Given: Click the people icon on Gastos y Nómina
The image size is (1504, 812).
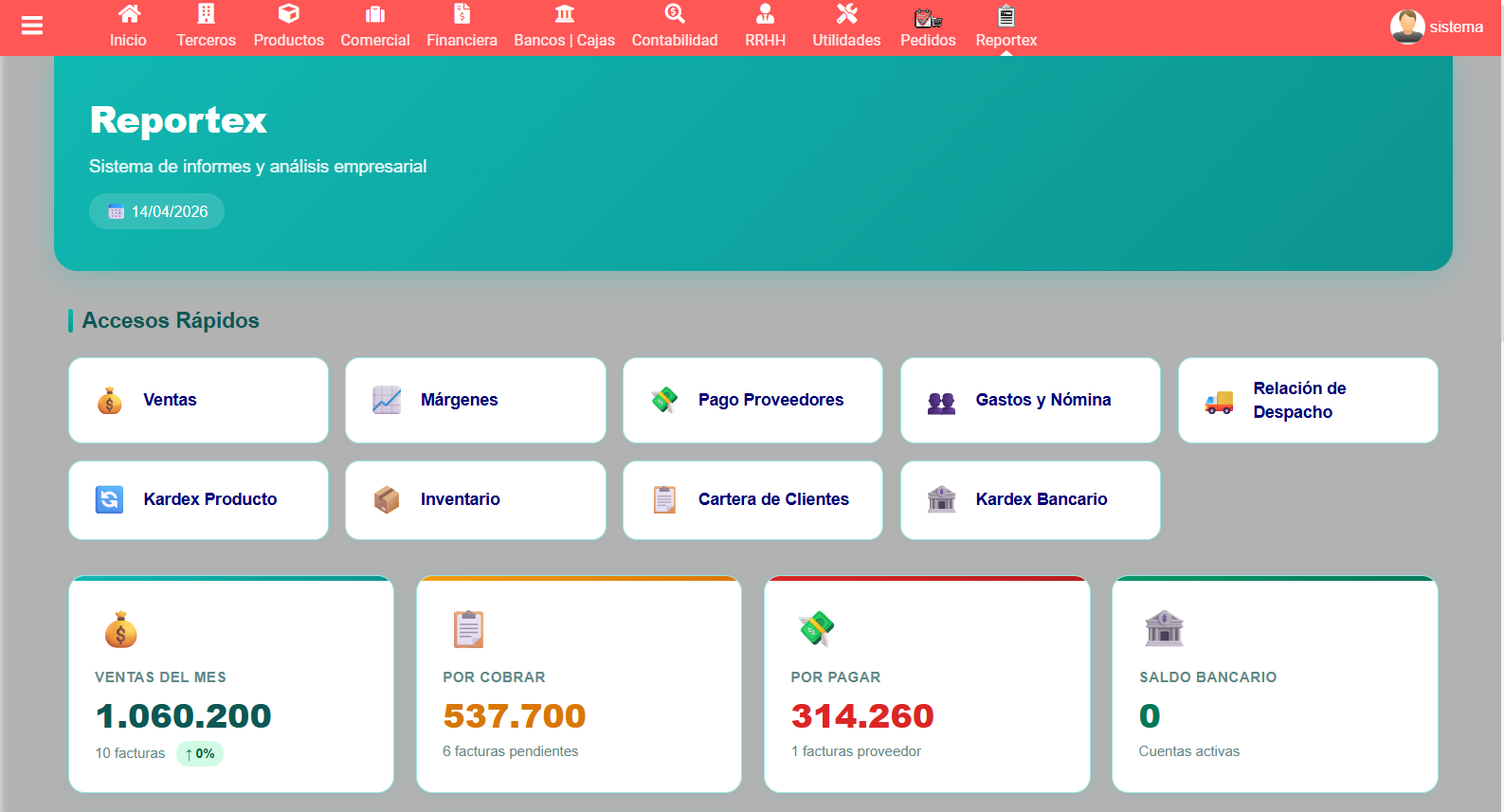Looking at the screenshot, I should click(941, 404).
